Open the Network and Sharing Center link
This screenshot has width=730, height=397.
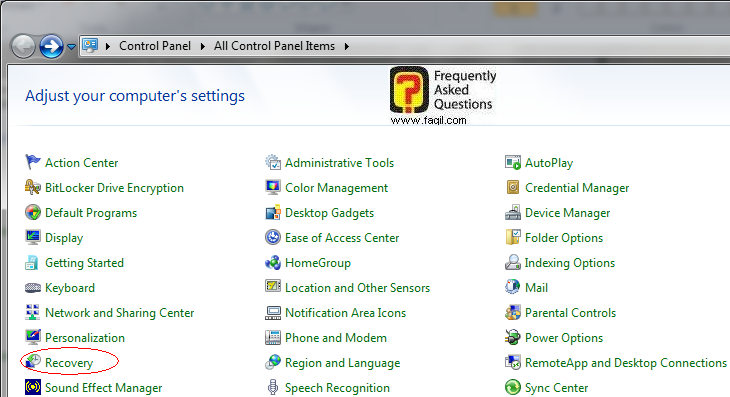coord(120,313)
